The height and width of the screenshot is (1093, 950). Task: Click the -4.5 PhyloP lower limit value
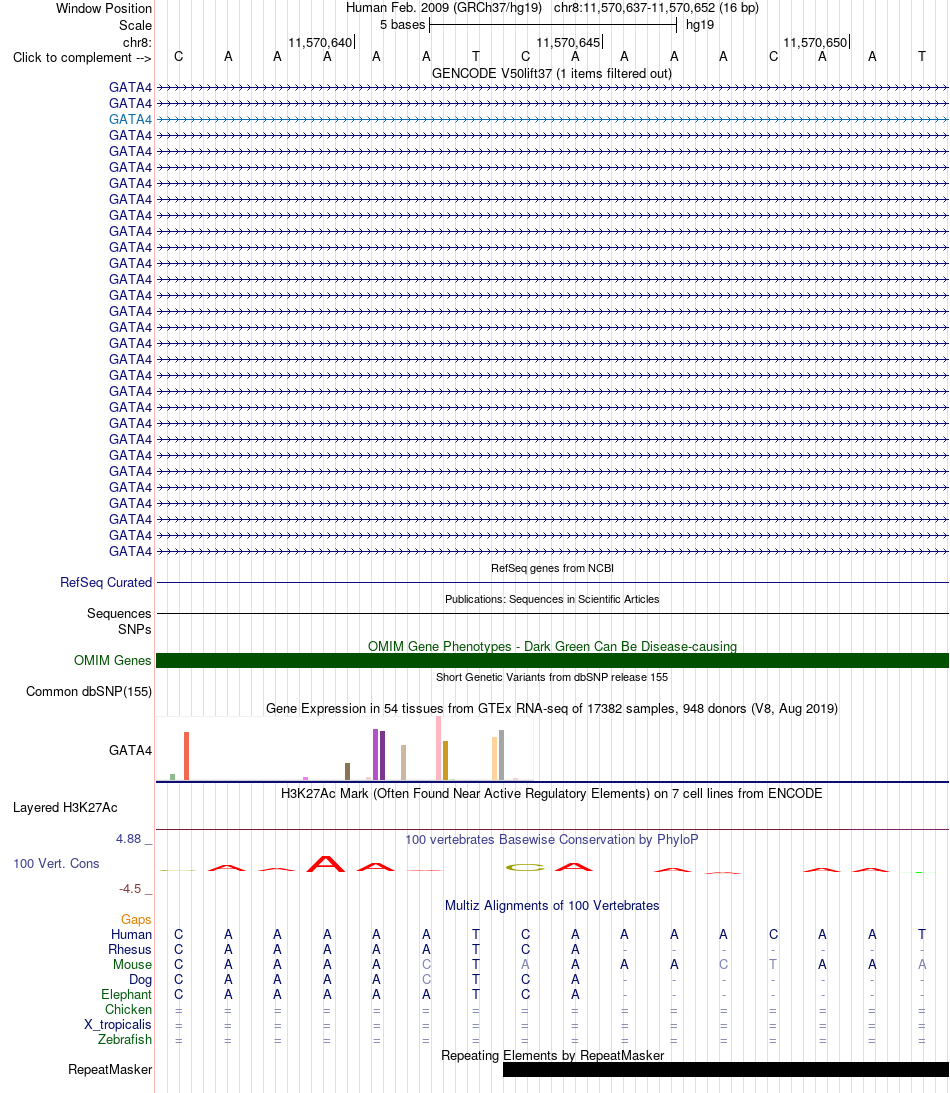[x=130, y=889]
